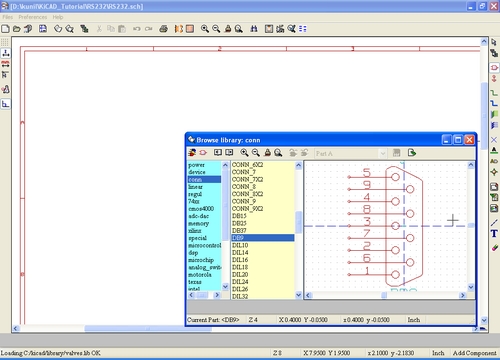Image resolution: width=500 pixels, height=360 pixels.
Task: Click the Zoom out icon in library browser toolbar
Action: 256,153
